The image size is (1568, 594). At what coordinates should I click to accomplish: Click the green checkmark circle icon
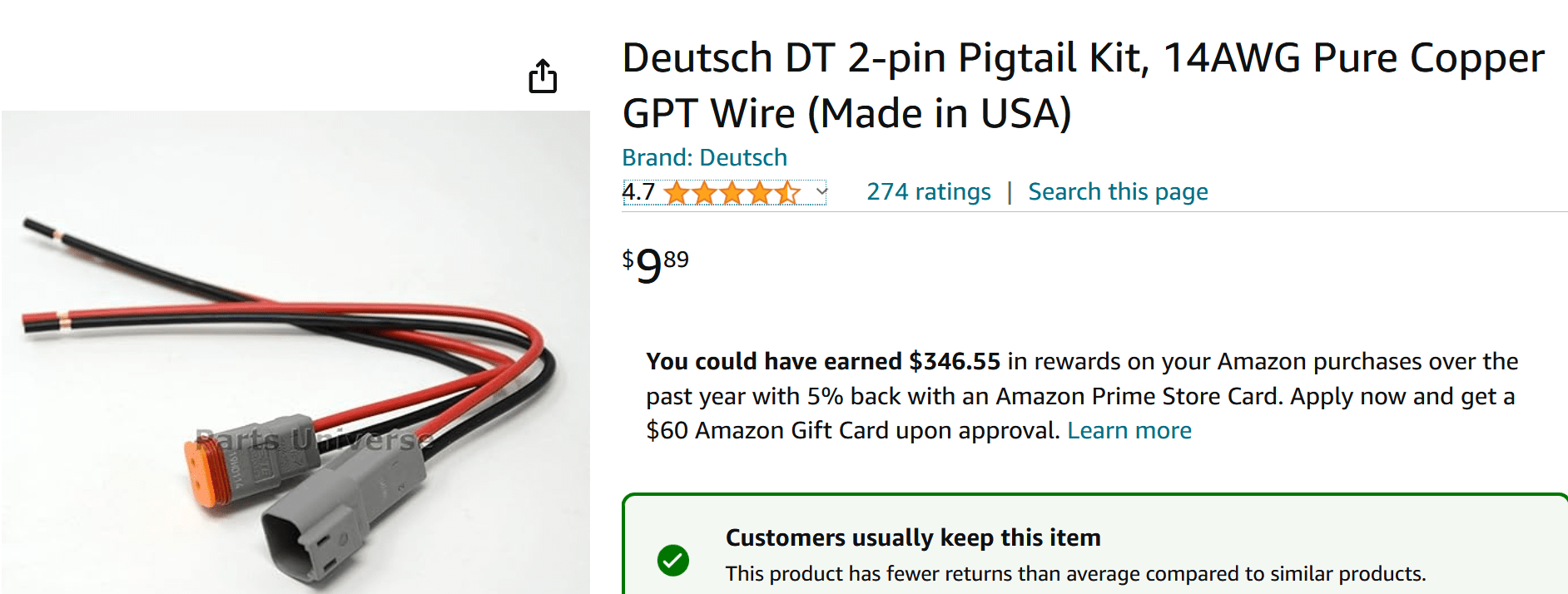[x=672, y=560]
